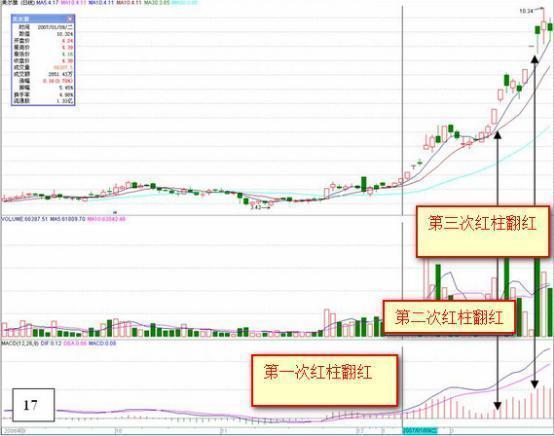Click the 第三次红柱翻红 annotation box
The width and height of the screenshot is (554, 436).
[483, 231]
